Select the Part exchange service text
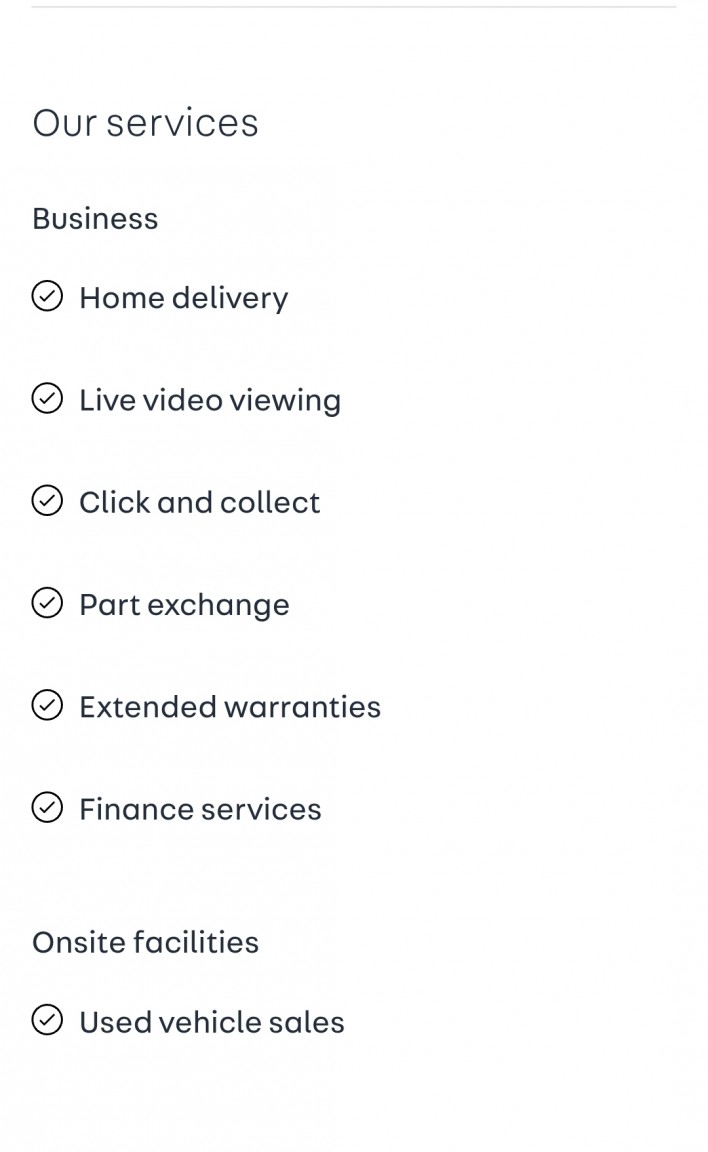Viewport: 708px width, 1152px height. coord(184,604)
